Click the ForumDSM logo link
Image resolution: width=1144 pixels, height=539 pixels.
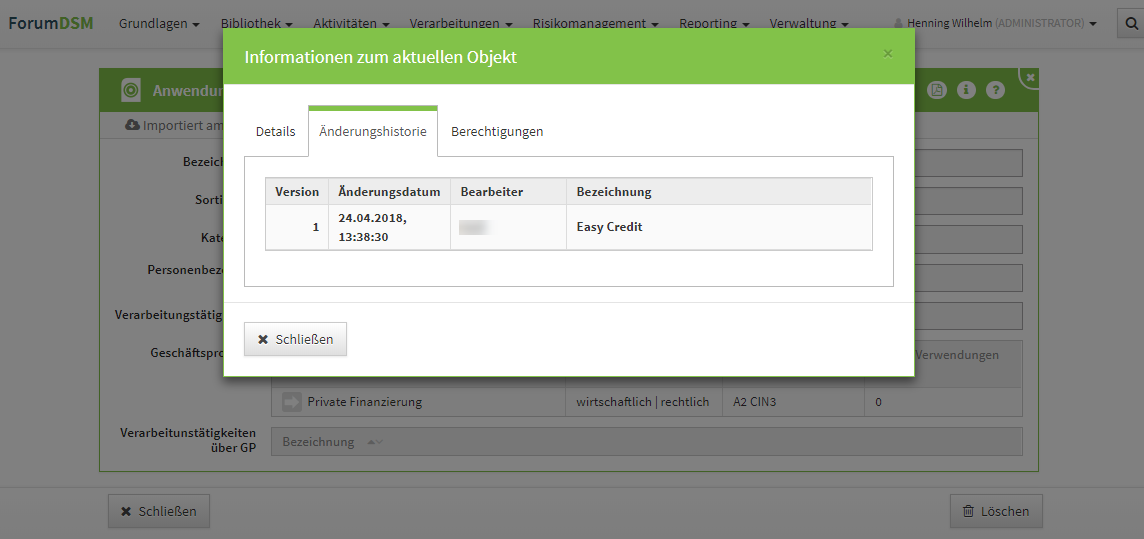(51, 23)
